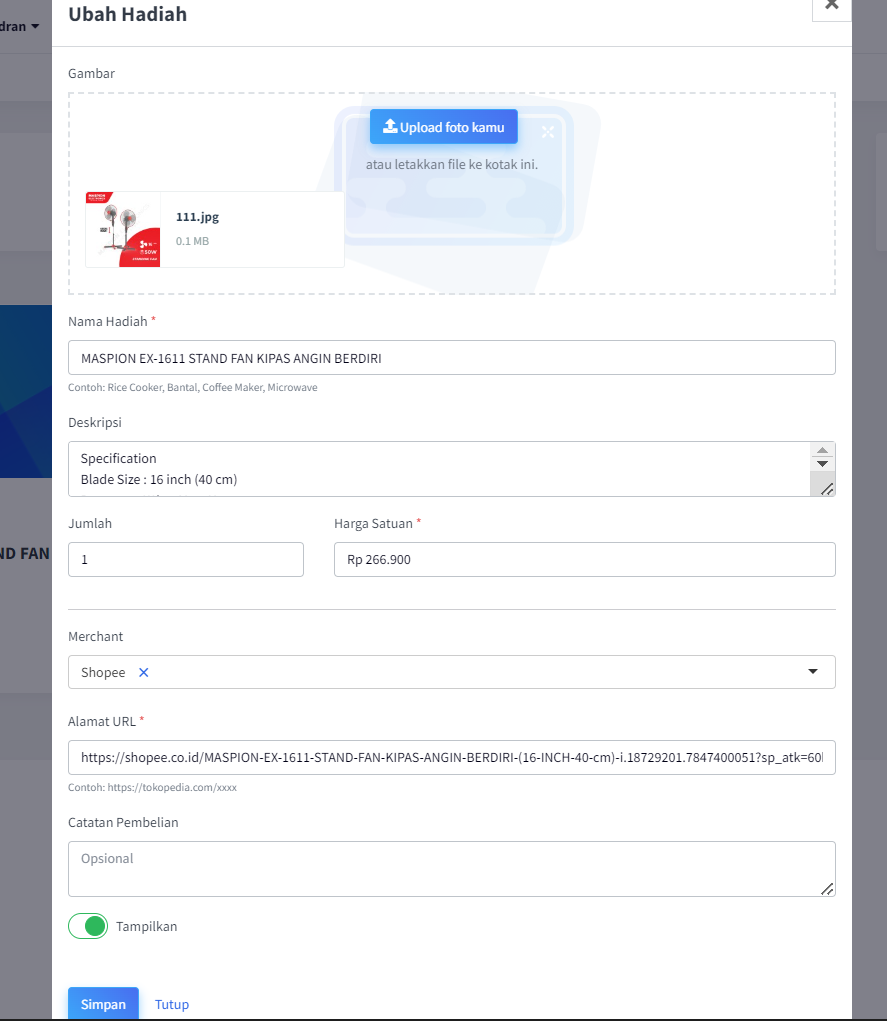Remove the Shopee merchant selection
The width and height of the screenshot is (887, 1021).
[144, 673]
